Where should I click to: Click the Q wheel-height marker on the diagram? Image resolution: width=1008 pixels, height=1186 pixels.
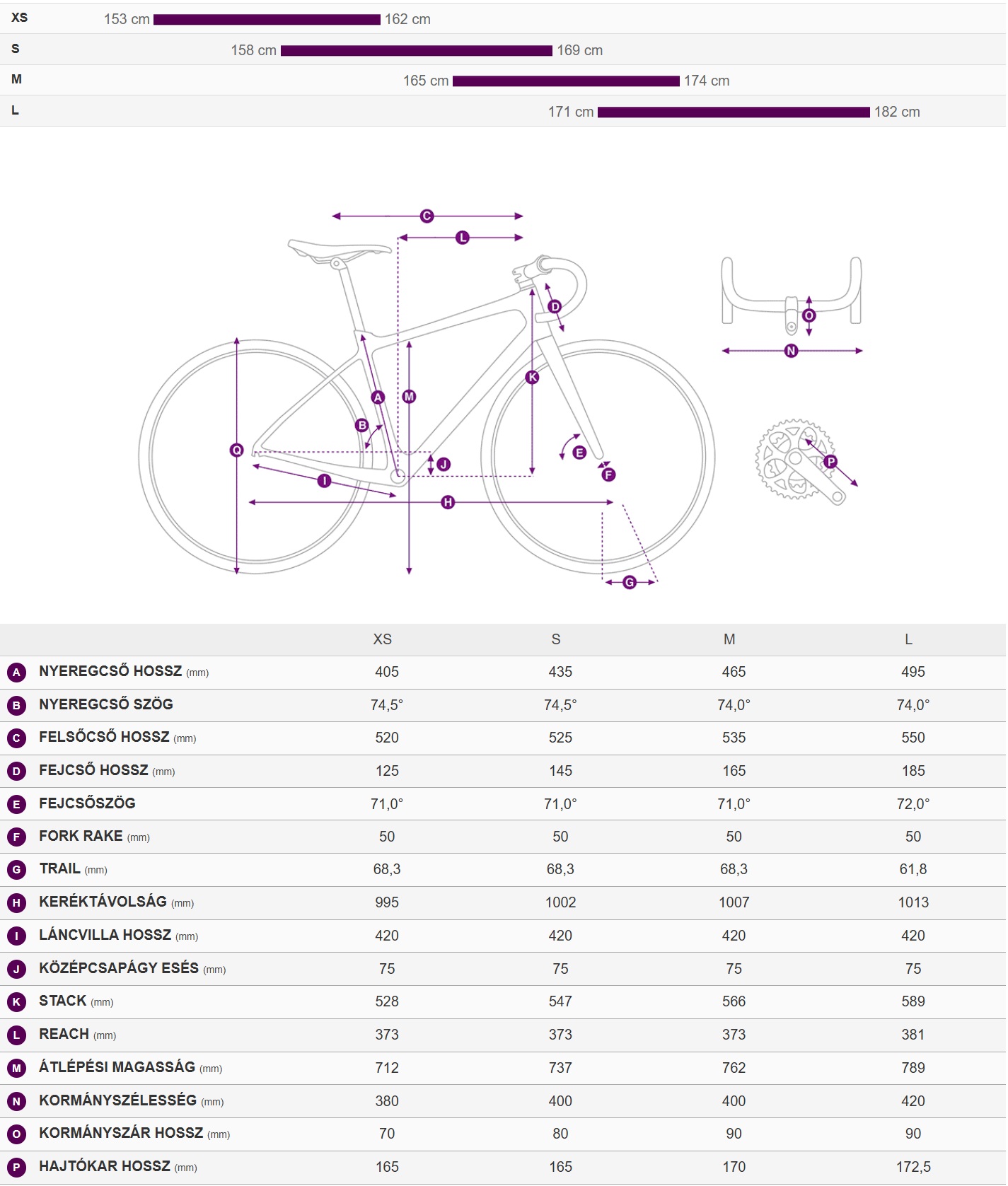[237, 450]
